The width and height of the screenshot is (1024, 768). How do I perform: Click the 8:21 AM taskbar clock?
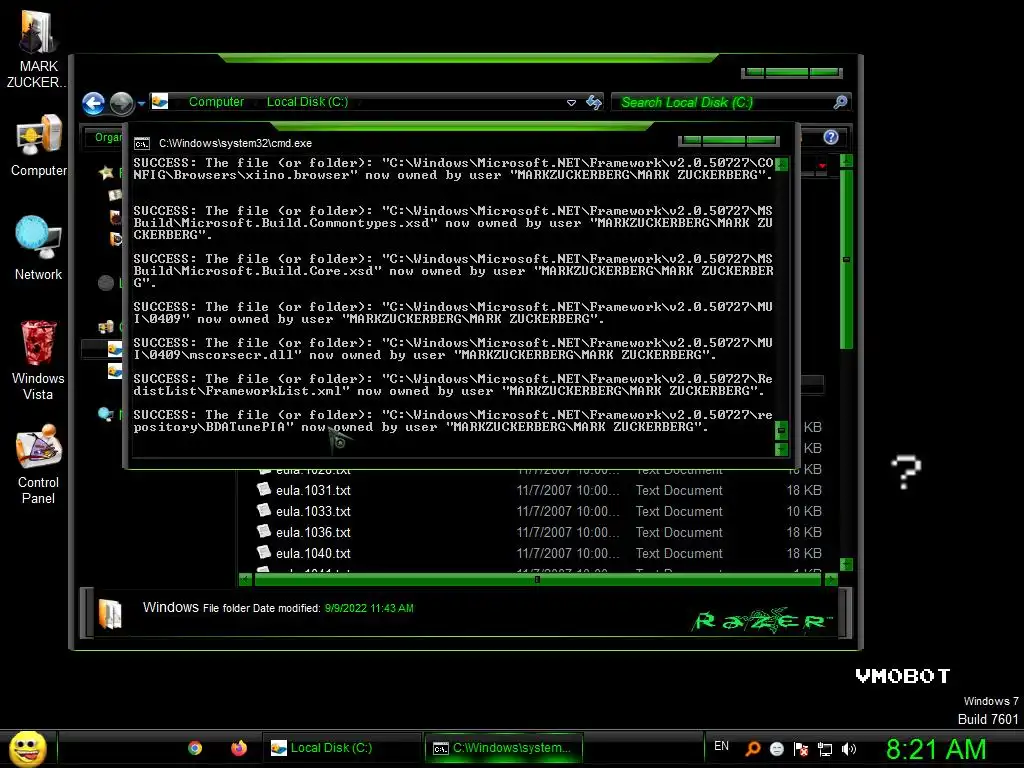936,749
